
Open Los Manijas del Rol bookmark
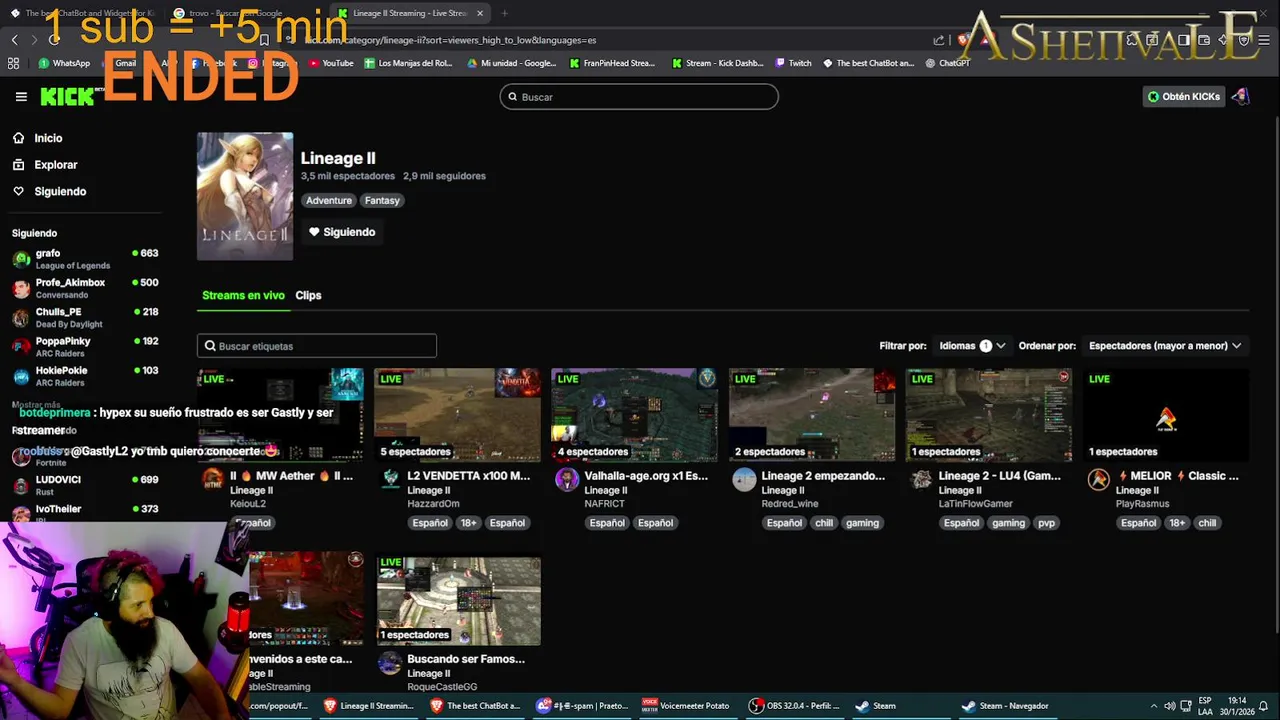[408, 63]
